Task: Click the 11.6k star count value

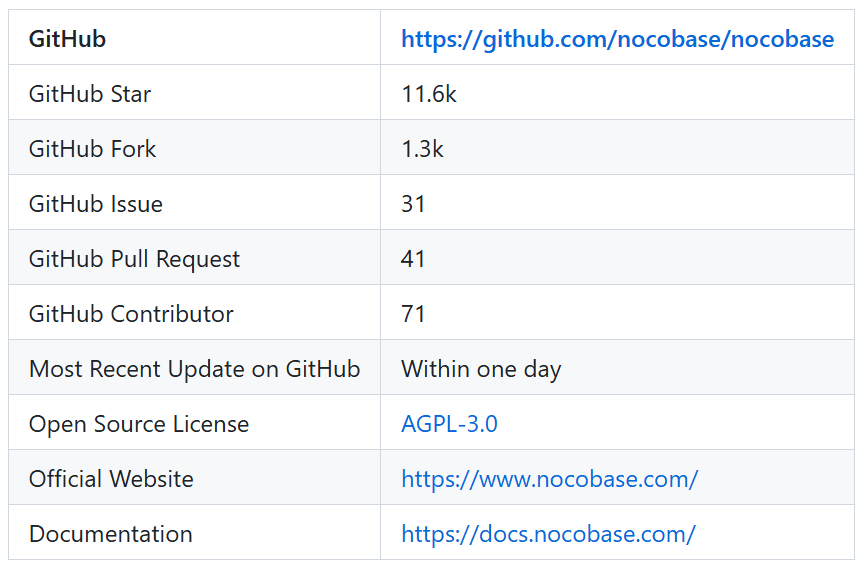Action: [x=429, y=94]
